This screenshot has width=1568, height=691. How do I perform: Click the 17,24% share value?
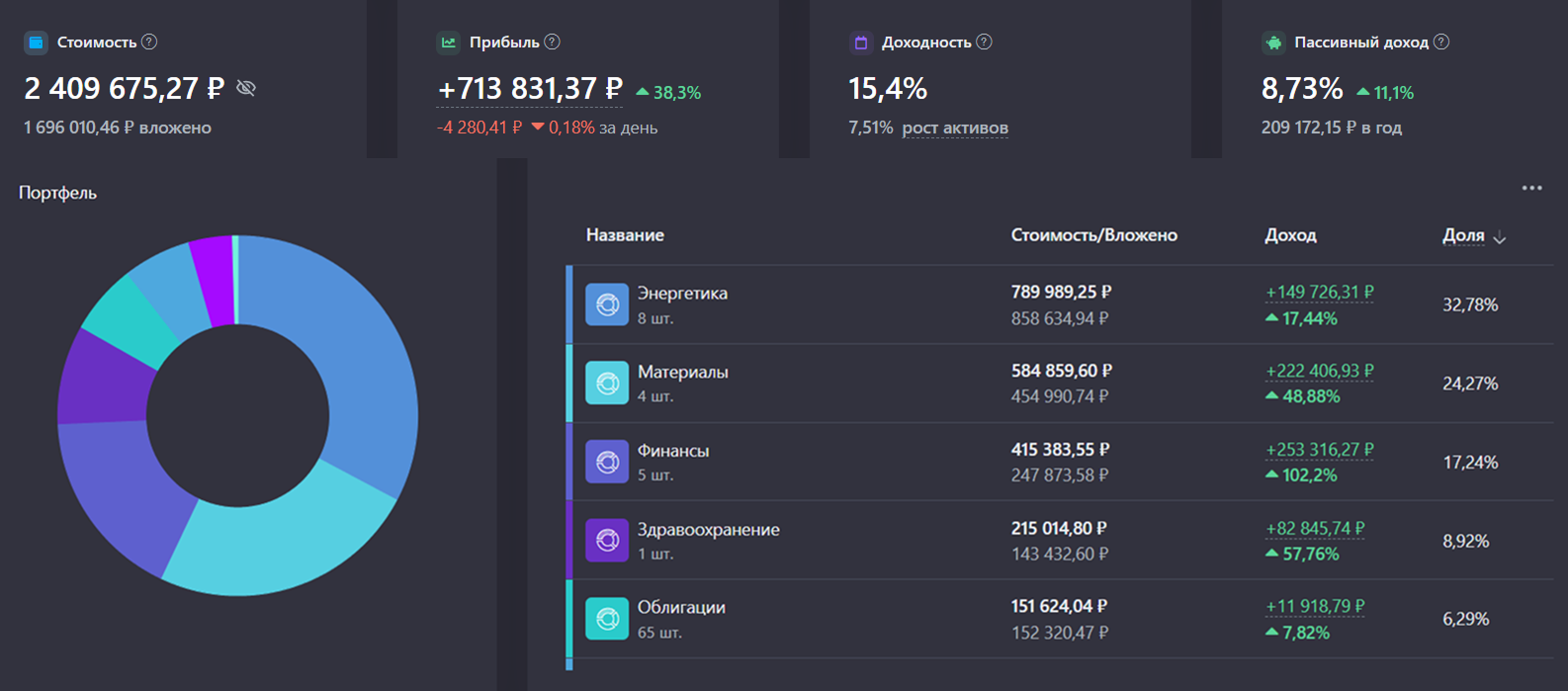[1470, 462]
